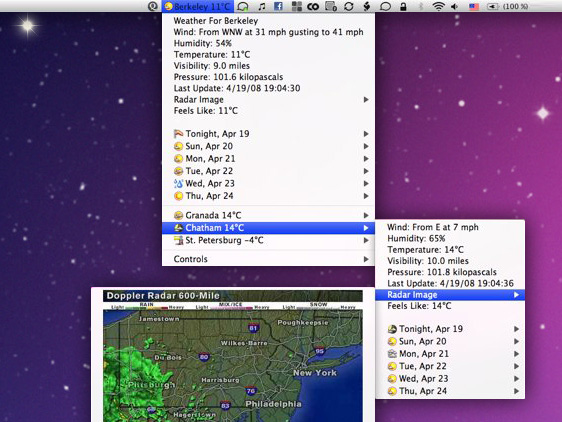Open the St. Petersburg -4°C city entry

pyautogui.click(x=268, y=240)
